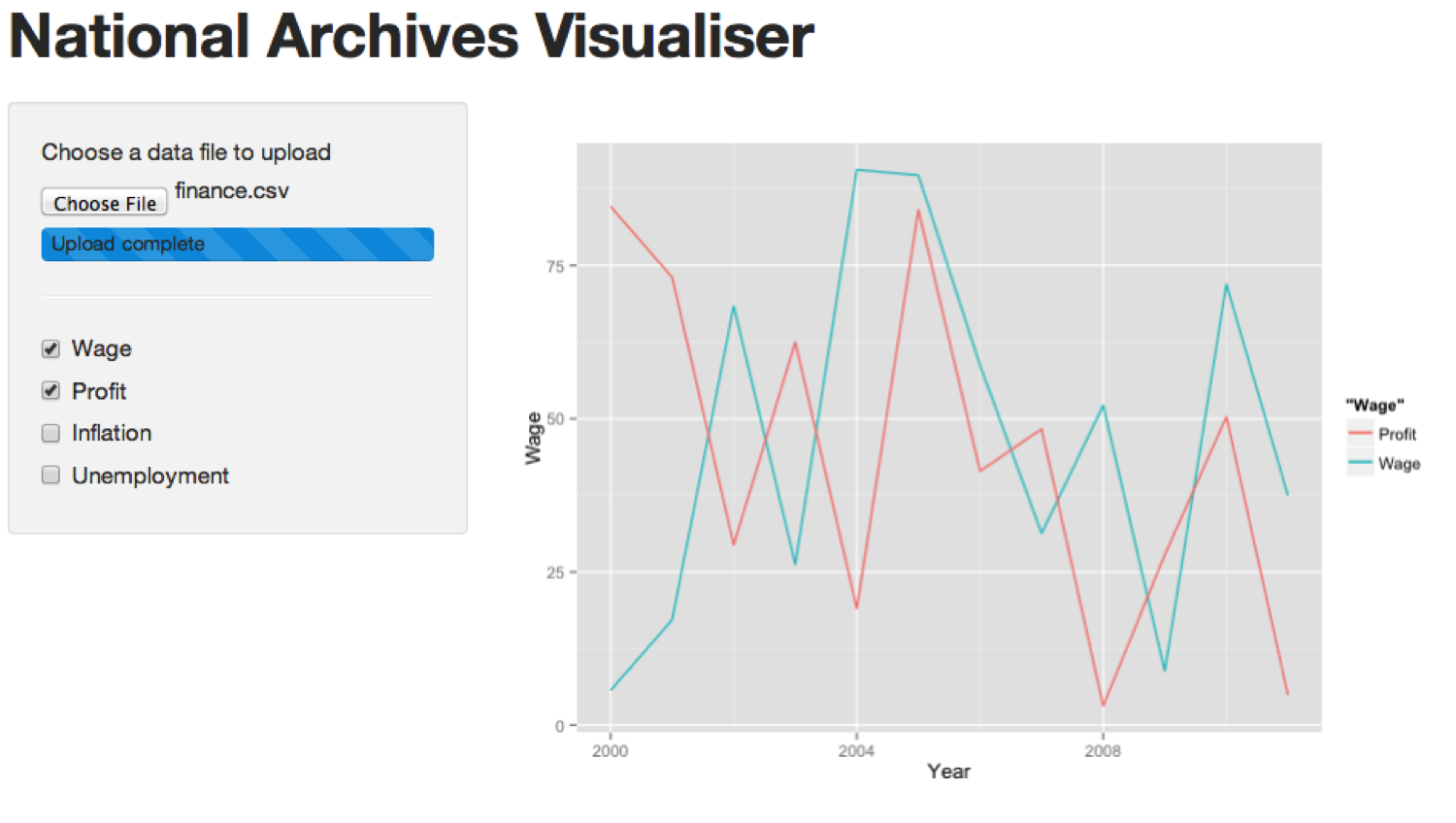This screenshot has width=1456, height=823.
Task: Click the Choose File button
Action: tap(104, 203)
